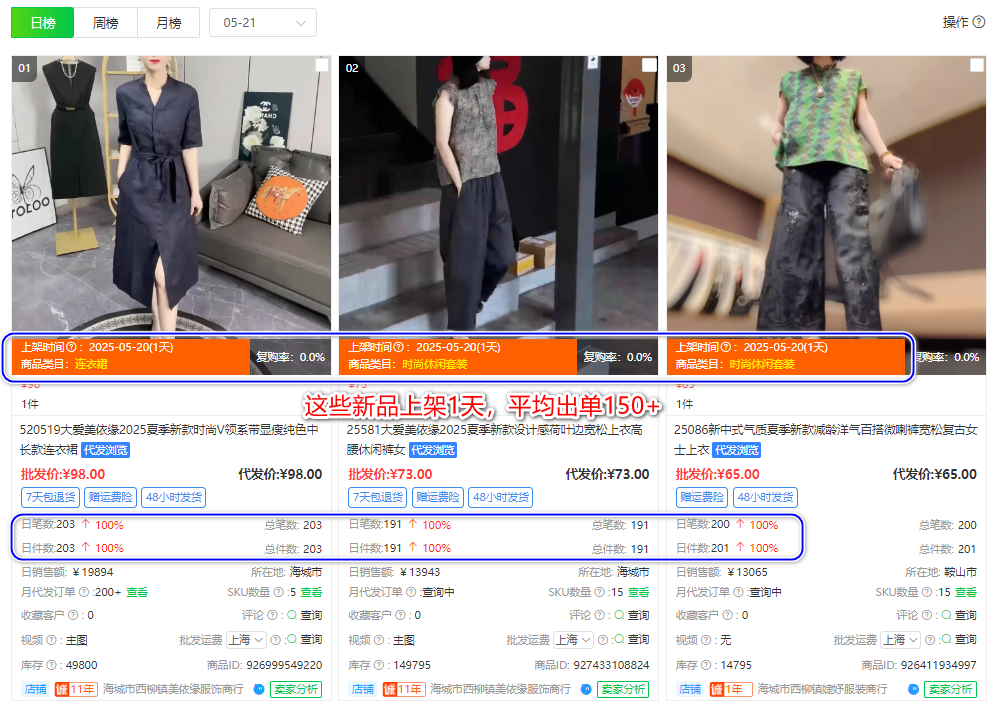Click 批发运费 search icon in second product
The image size is (988, 704).
click(x=619, y=640)
